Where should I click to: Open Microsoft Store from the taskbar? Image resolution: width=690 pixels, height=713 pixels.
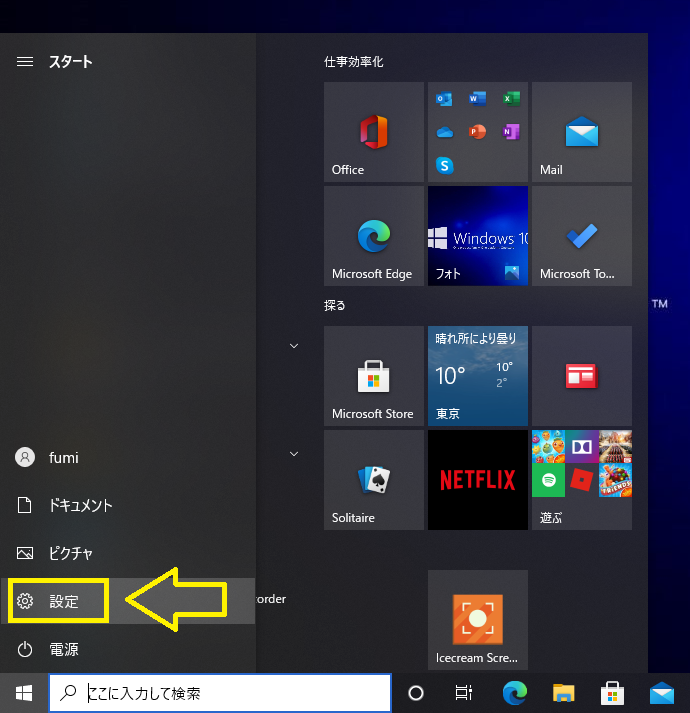pos(613,693)
